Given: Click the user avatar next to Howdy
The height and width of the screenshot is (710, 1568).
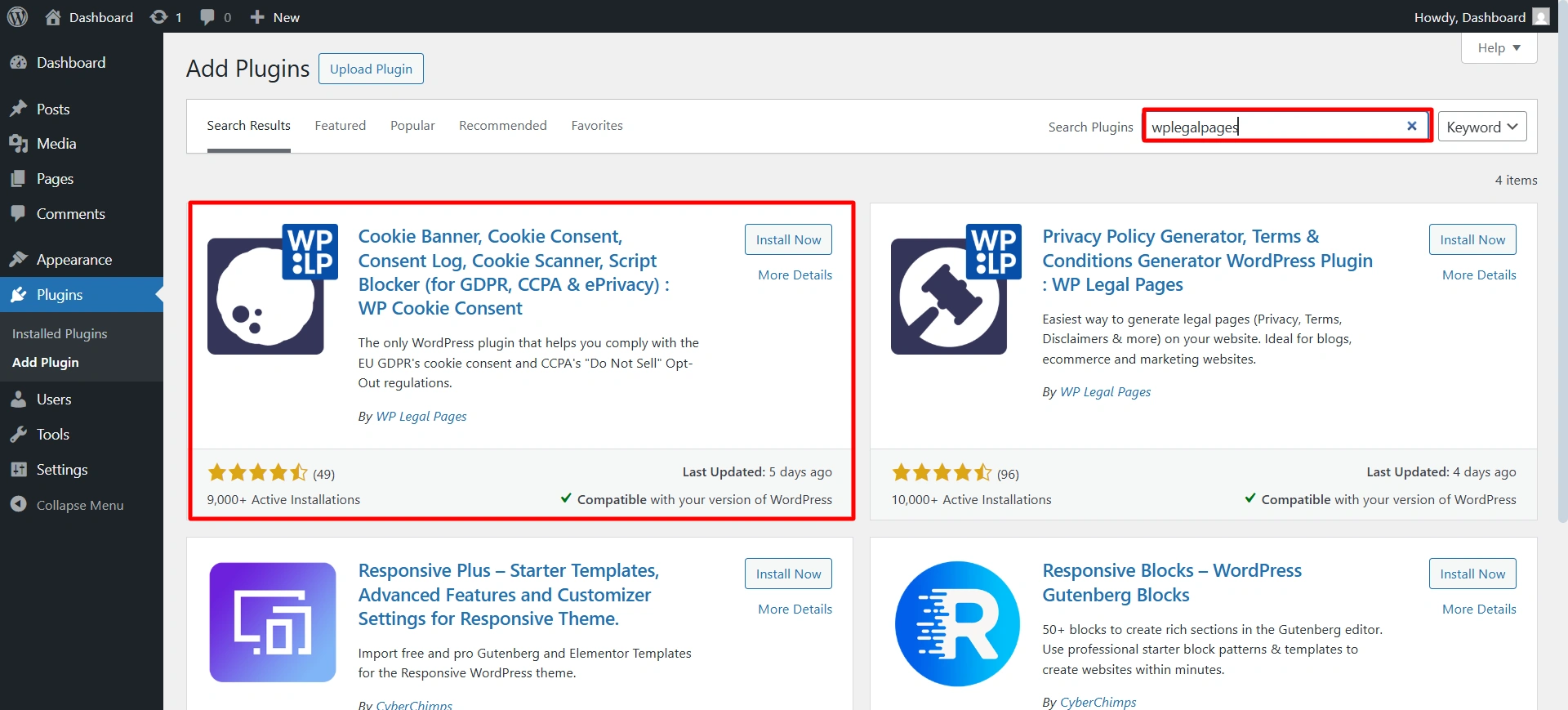Looking at the screenshot, I should pyautogui.click(x=1540, y=16).
